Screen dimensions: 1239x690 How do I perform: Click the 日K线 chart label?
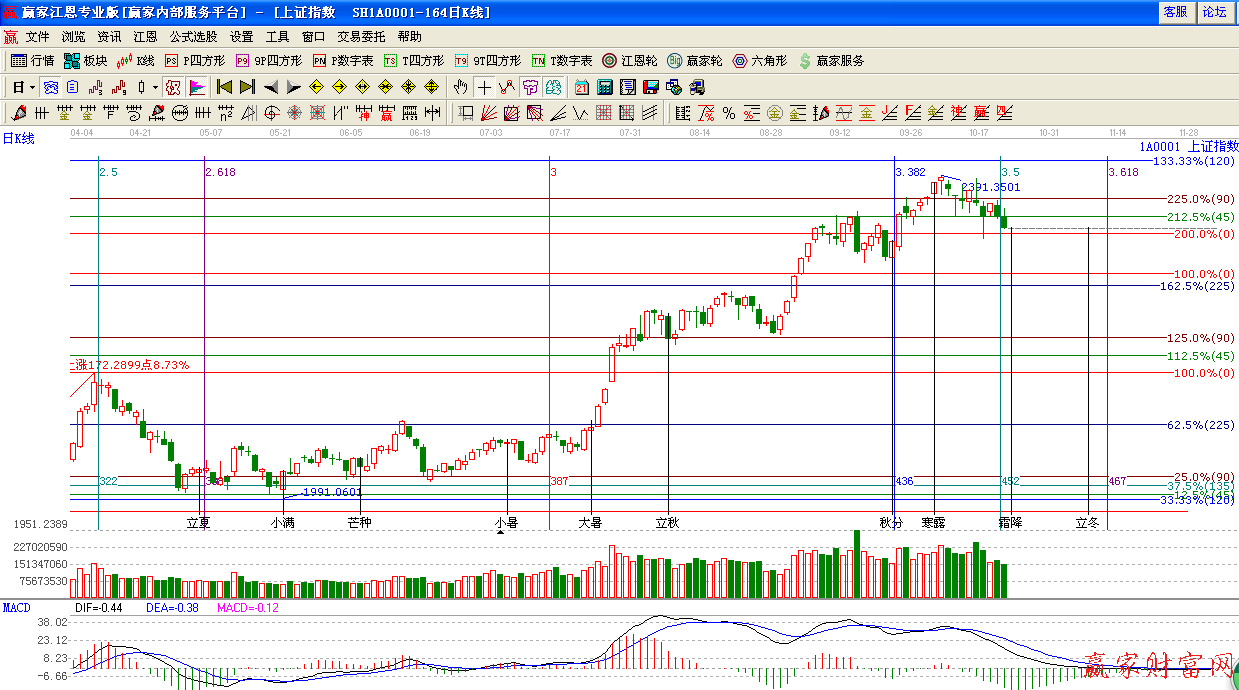click(x=18, y=139)
